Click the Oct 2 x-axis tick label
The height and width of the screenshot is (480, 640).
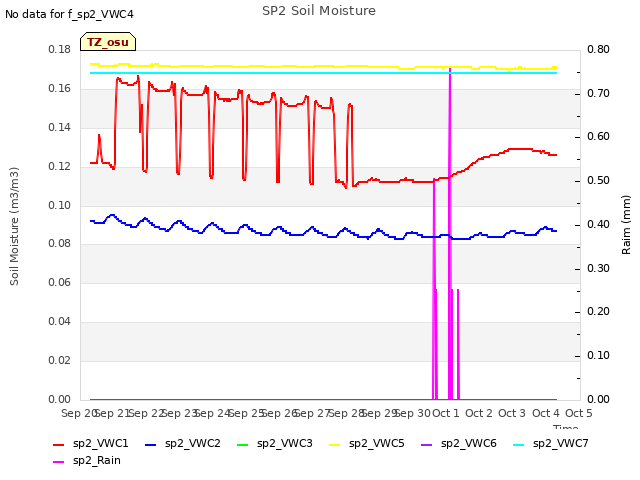coord(479,413)
